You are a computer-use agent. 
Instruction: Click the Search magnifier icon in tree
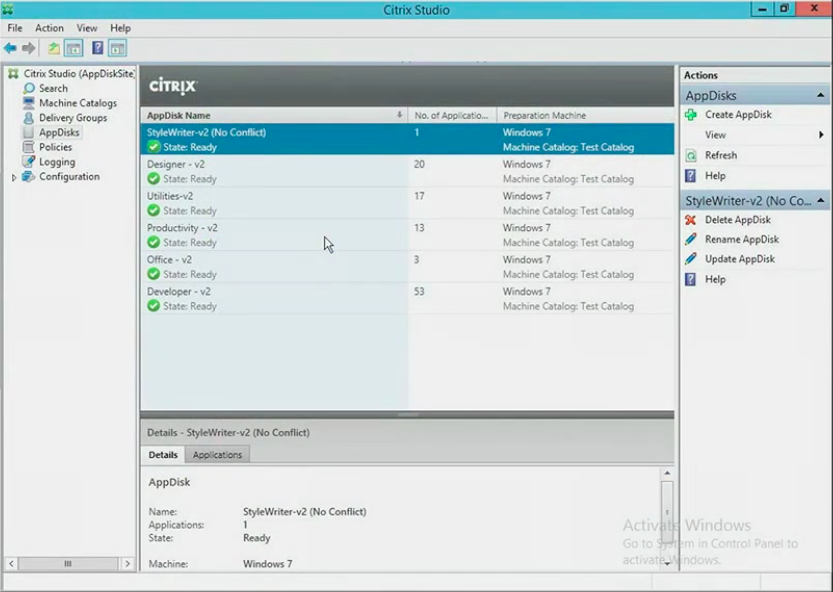[x=29, y=88]
